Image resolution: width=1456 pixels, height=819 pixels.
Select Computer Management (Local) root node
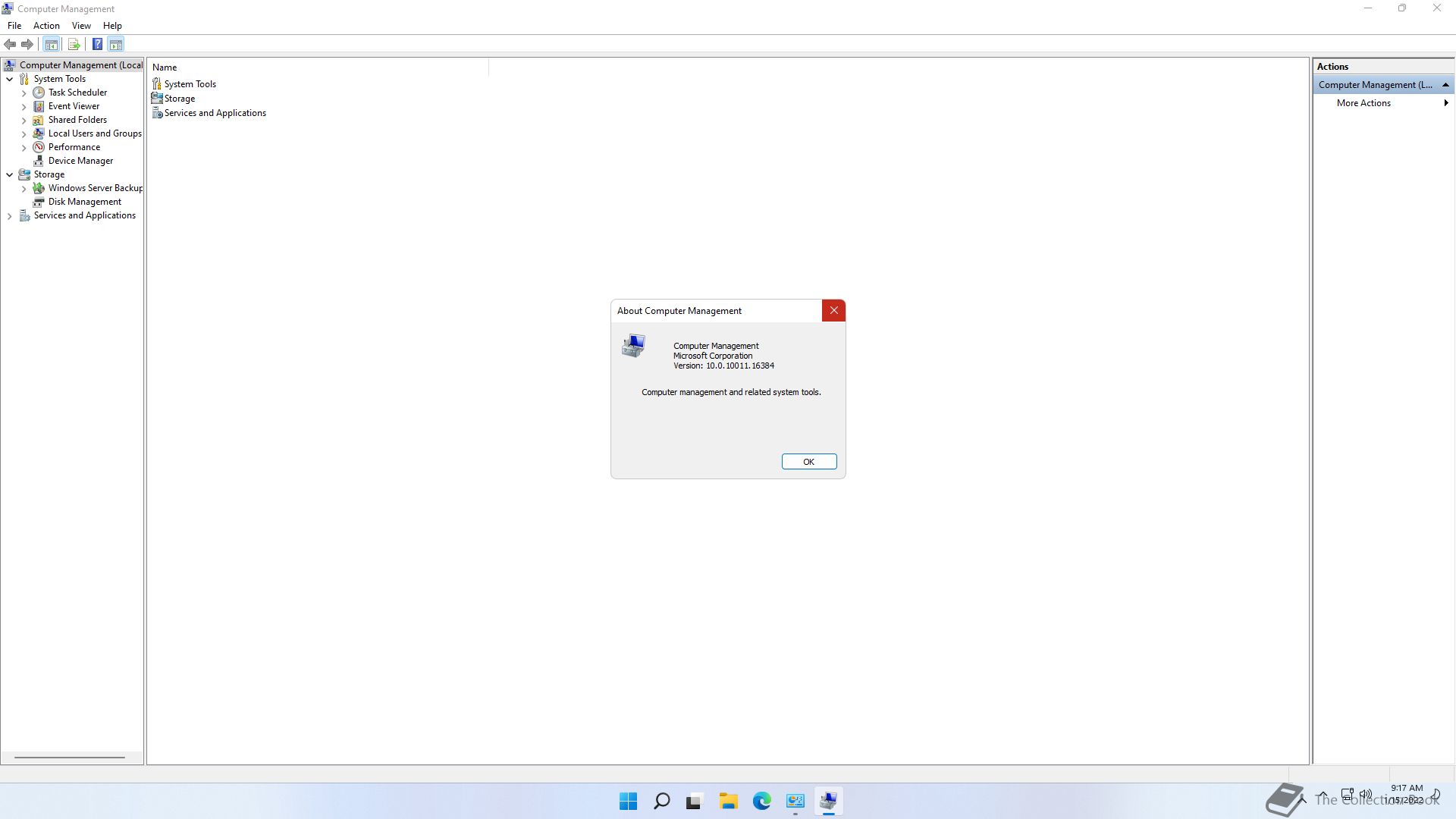pos(73,65)
